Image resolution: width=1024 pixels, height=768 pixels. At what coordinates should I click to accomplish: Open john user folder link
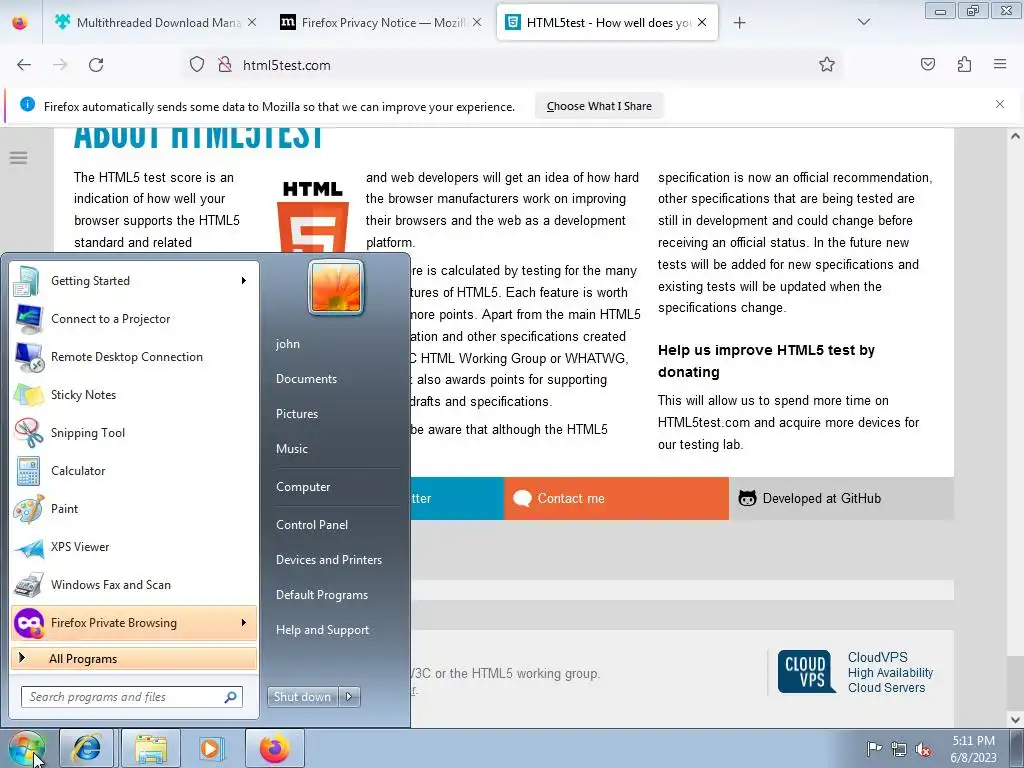click(x=288, y=344)
